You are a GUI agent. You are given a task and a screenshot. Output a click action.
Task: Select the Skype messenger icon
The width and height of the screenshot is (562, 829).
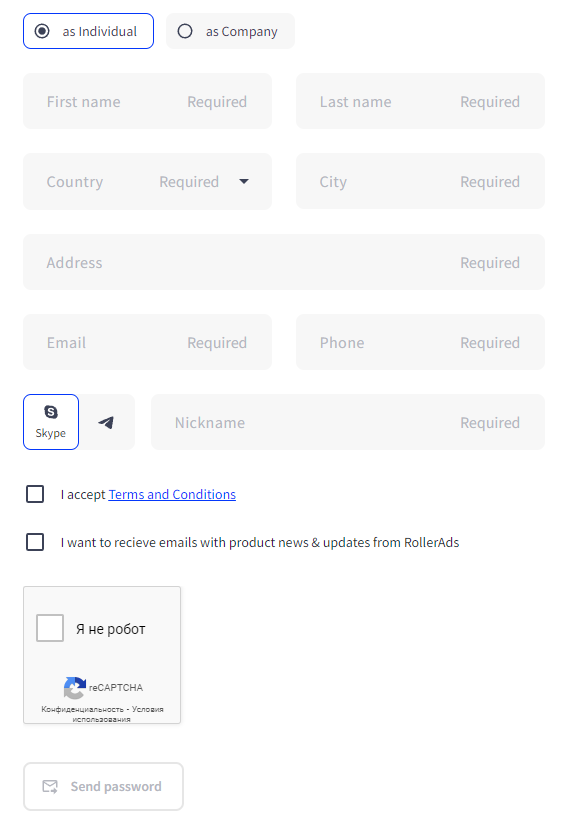coord(51,412)
